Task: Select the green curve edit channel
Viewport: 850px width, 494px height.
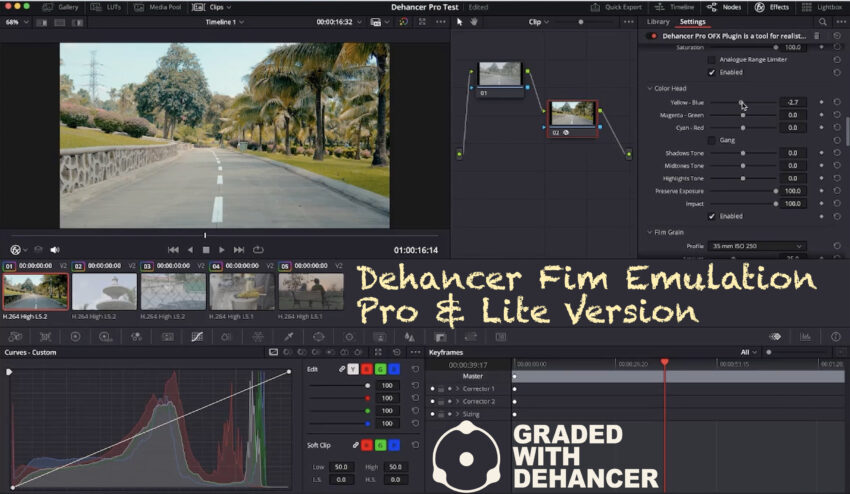Action: point(381,369)
